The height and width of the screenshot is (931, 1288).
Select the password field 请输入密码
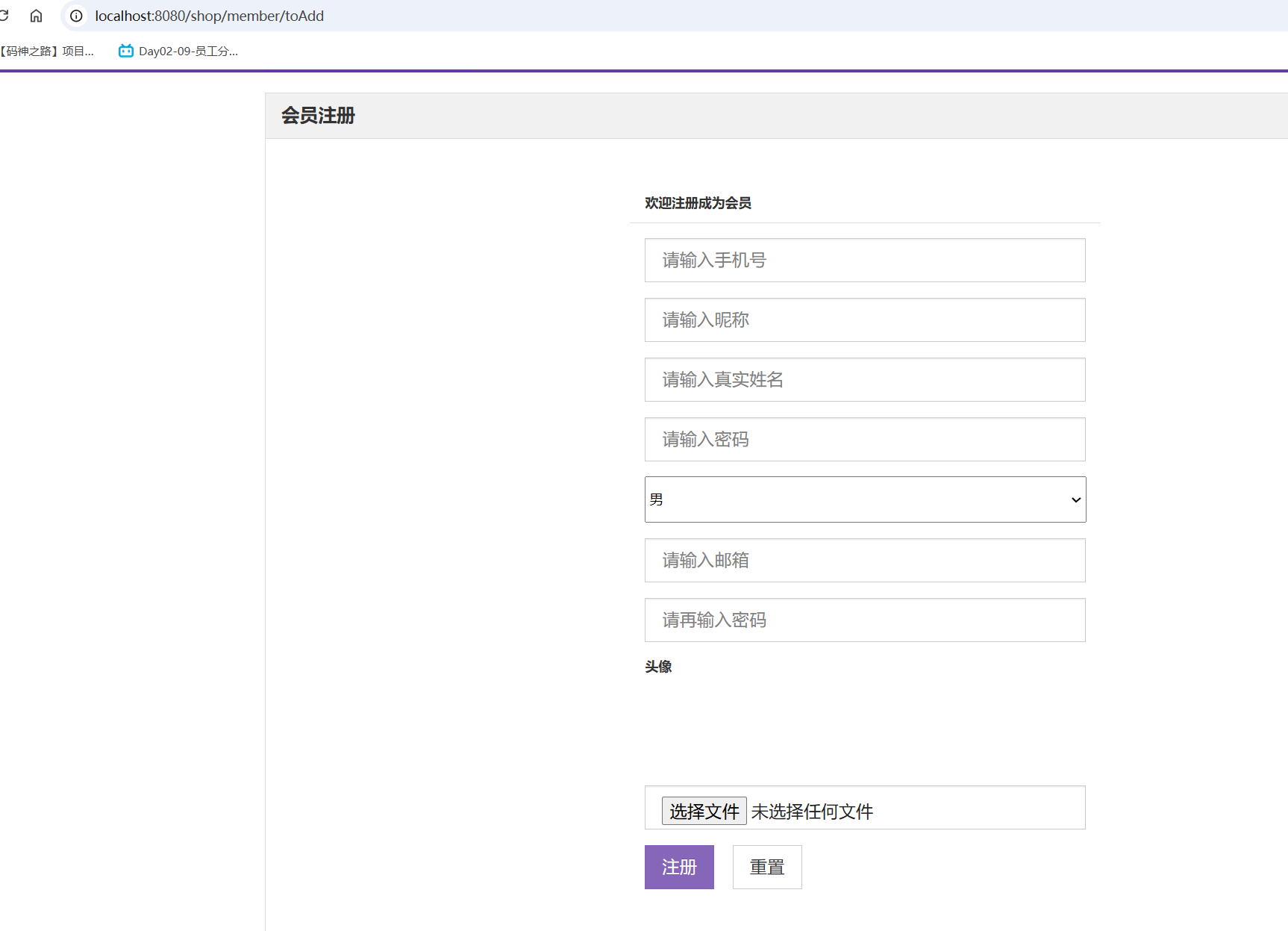click(x=864, y=439)
